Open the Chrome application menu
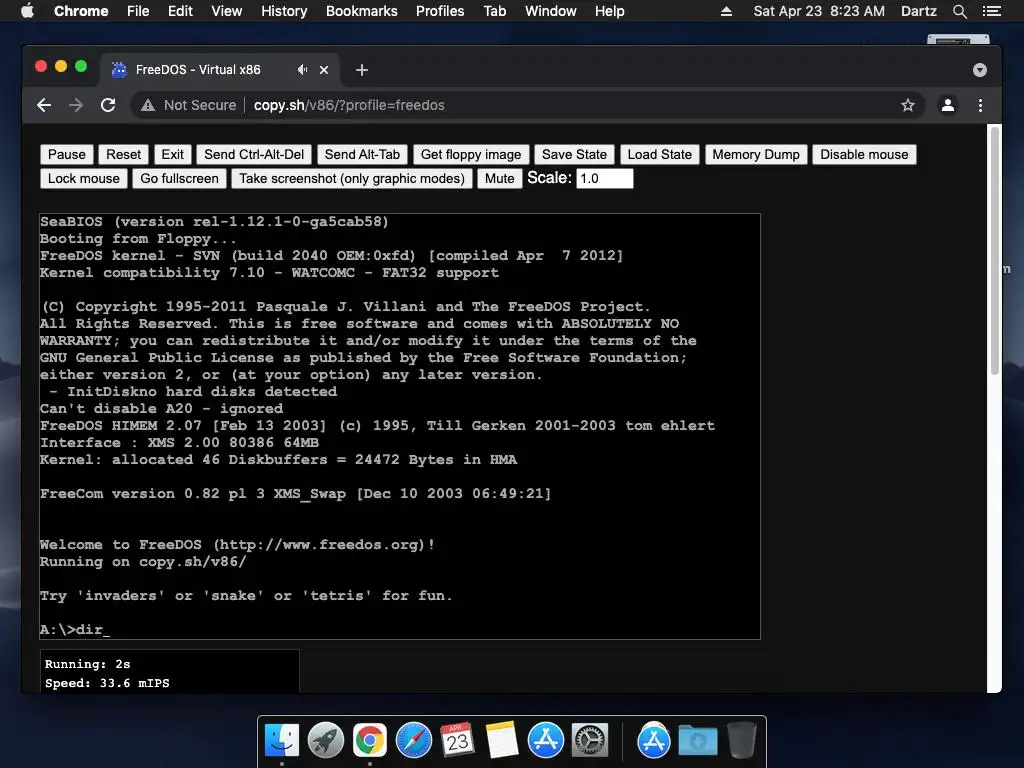 pyautogui.click(x=81, y=11)
